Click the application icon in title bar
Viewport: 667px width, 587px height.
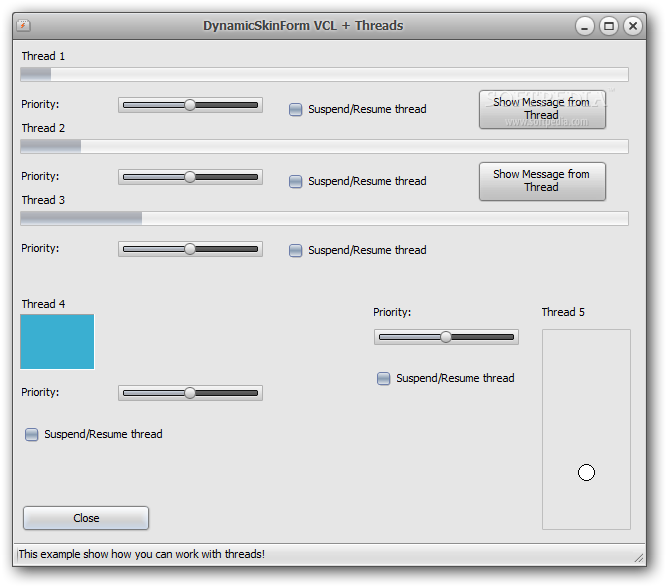pos(23,26)
